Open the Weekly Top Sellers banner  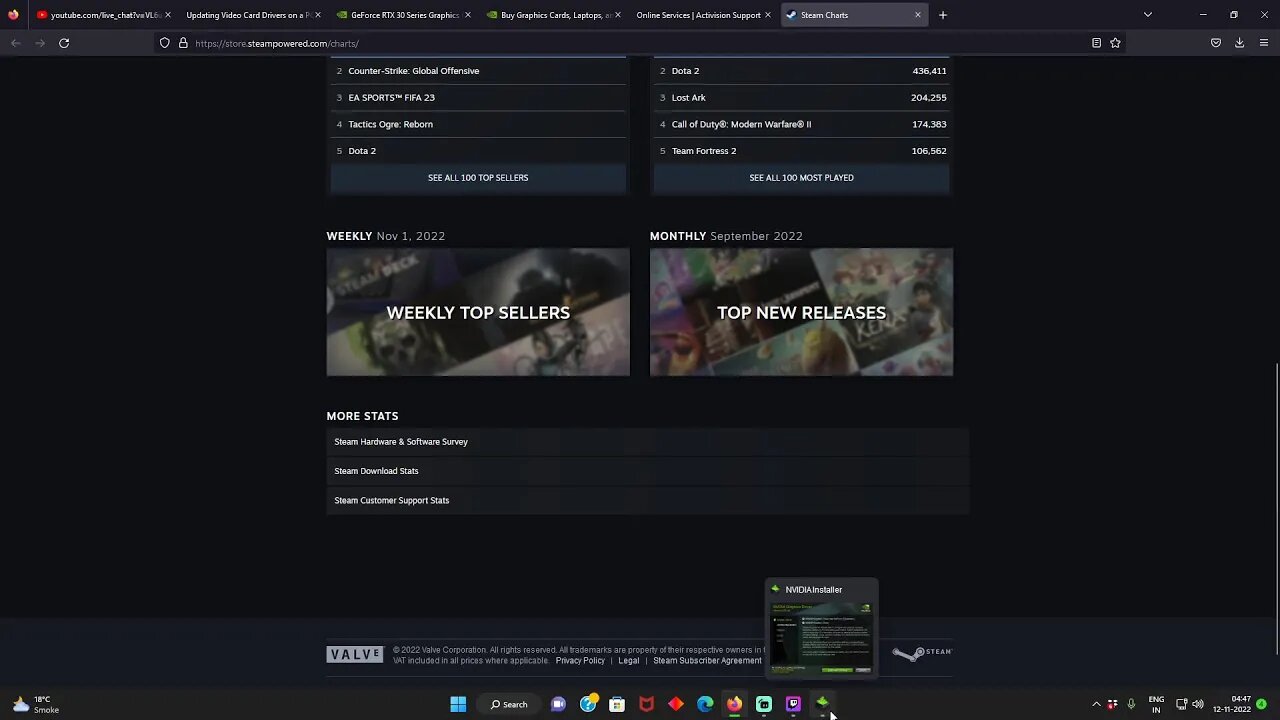tap(478, 312)
